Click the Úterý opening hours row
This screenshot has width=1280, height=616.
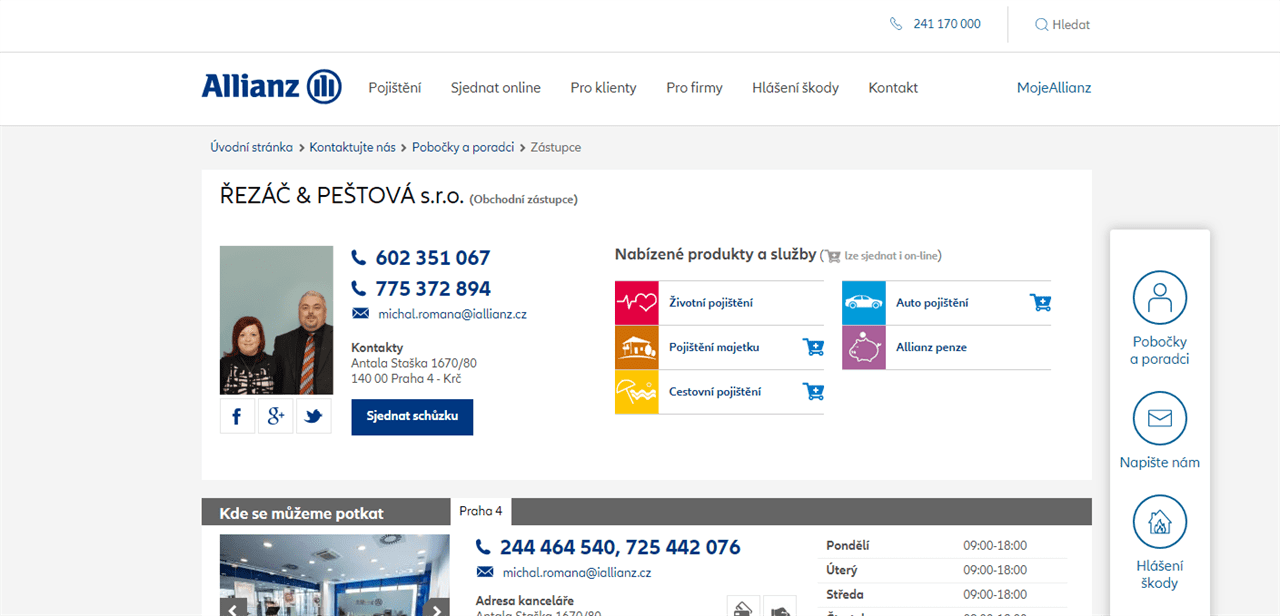coord(943,570)
